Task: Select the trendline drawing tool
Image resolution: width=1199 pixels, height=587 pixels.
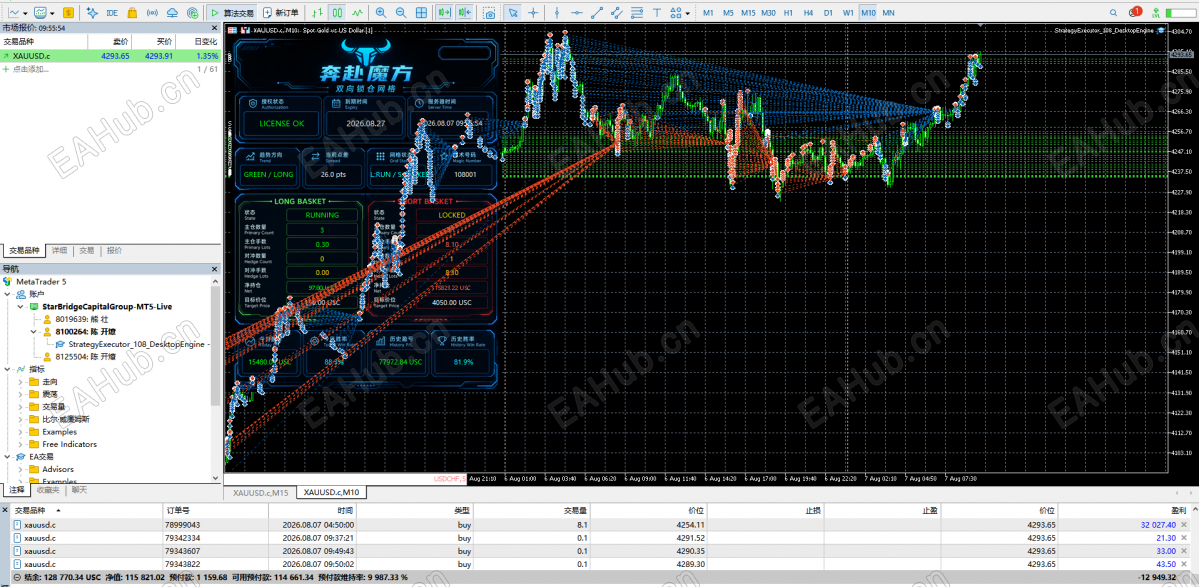Action: [596, 13]
